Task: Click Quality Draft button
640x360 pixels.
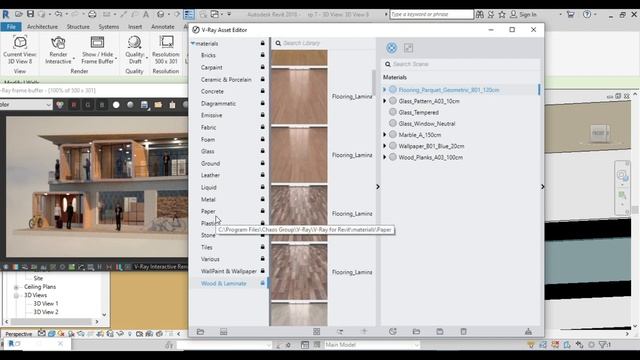Action: 135,50
